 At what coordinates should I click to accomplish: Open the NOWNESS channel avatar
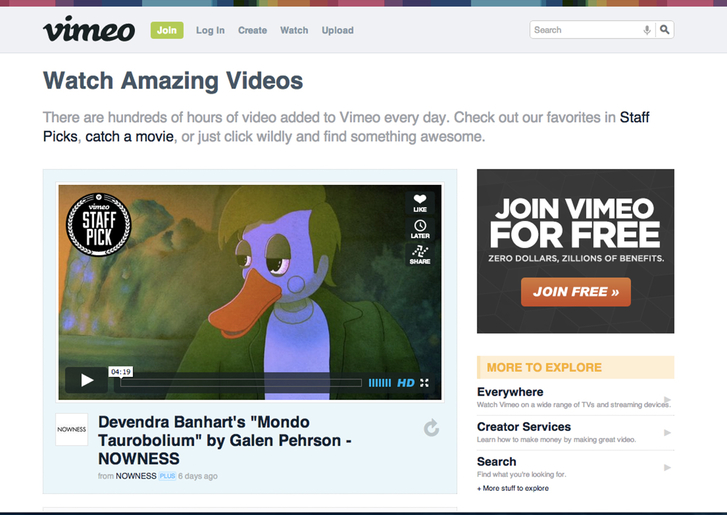tap(72, 429)
